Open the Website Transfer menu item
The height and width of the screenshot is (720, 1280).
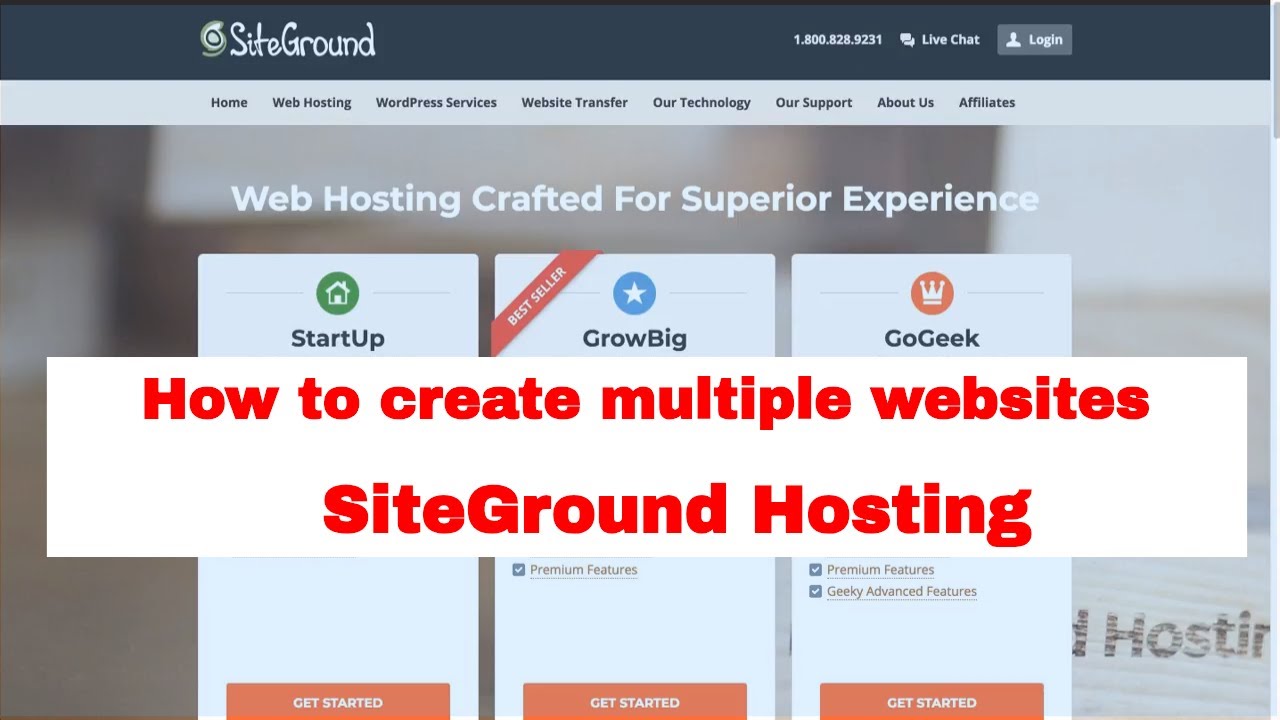tap(575, 102)
